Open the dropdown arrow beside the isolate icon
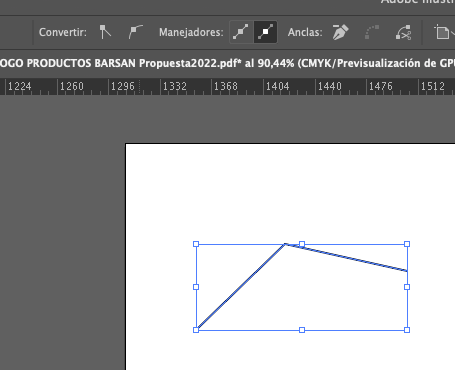455x370 pixels. pos(453,32)
